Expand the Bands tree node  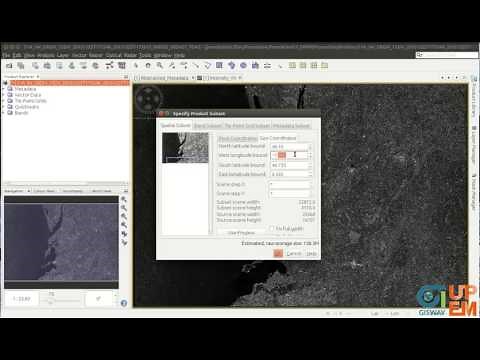click(x=4, y=113)
